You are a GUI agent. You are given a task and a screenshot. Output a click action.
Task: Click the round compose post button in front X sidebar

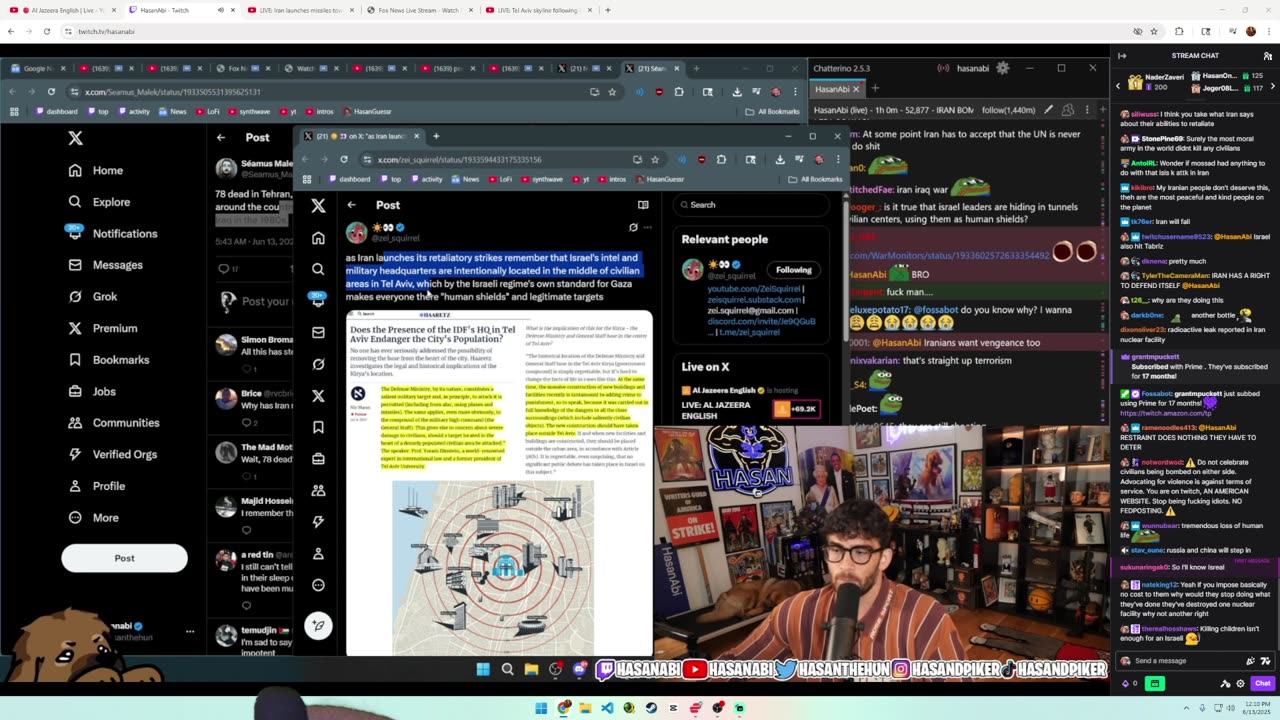point(318,626)
